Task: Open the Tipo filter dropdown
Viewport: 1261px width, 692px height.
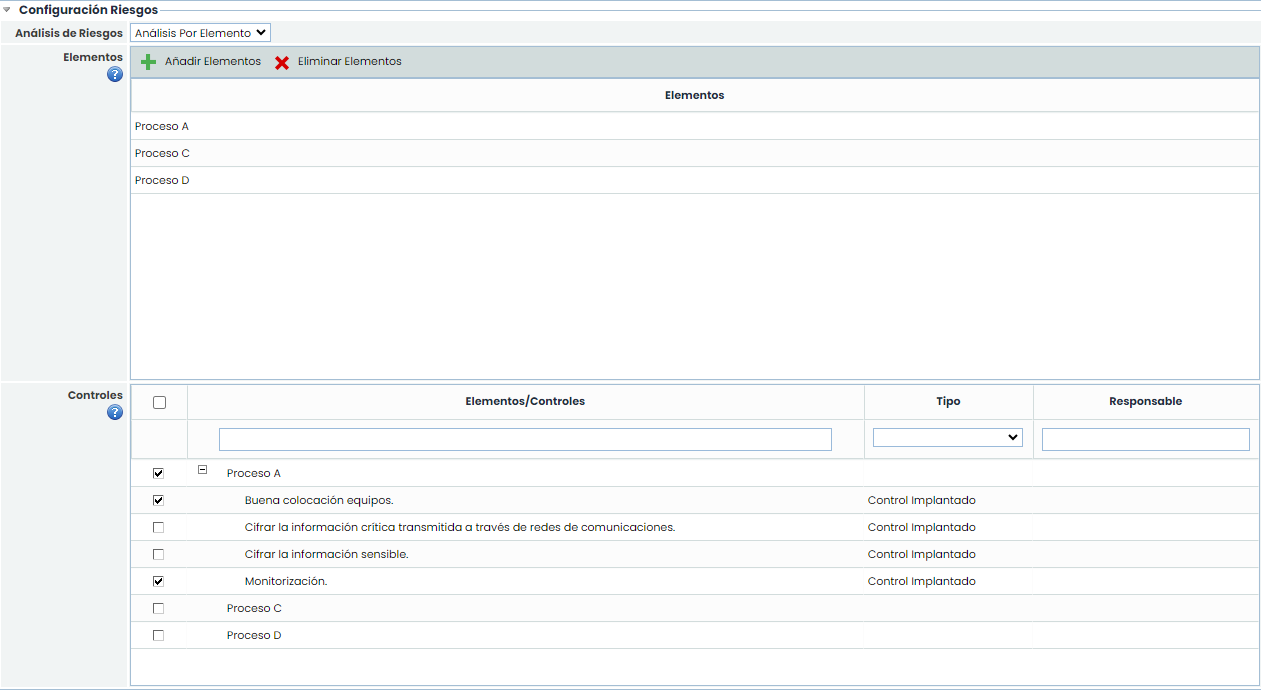Action: pos(947,438)
